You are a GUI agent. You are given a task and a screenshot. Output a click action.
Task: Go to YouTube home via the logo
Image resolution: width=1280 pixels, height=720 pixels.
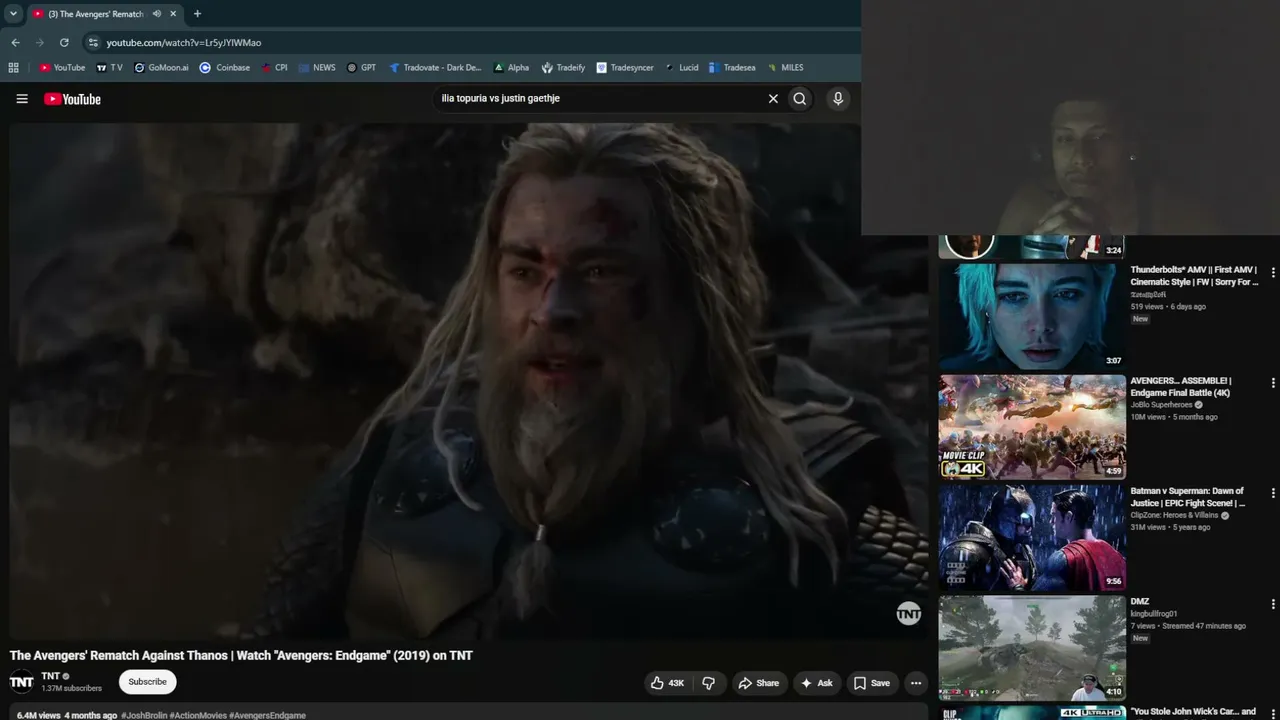pyautogui.click(x=72, y=99)
